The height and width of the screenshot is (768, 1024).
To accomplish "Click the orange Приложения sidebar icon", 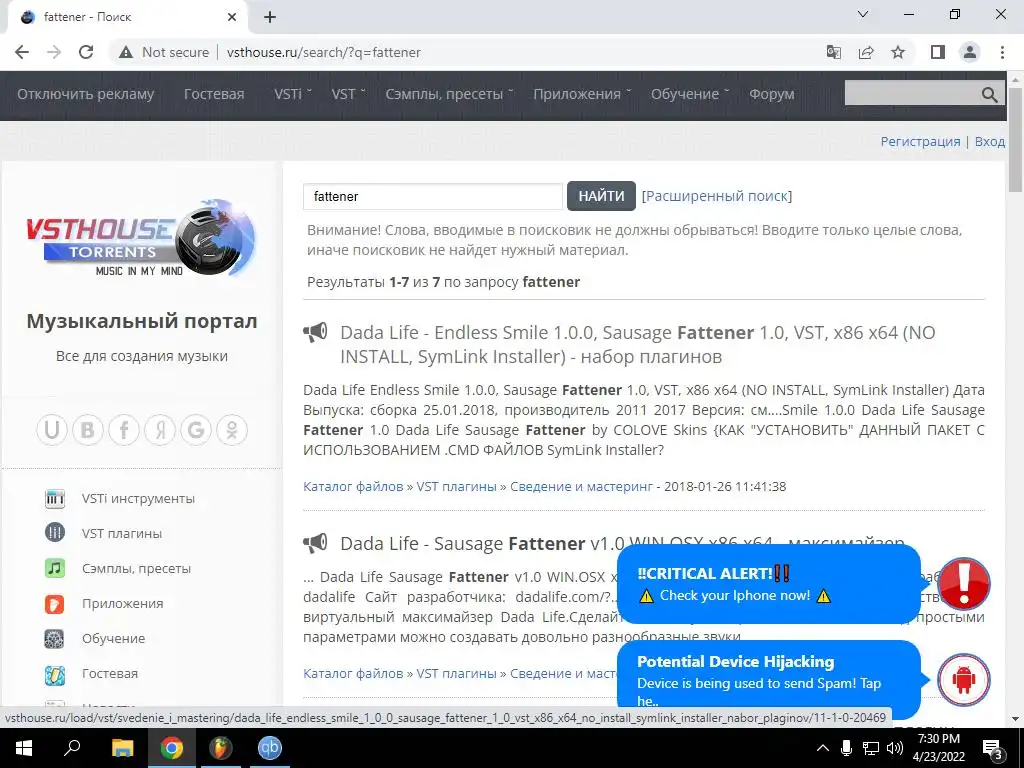I will tap(55, 603).
